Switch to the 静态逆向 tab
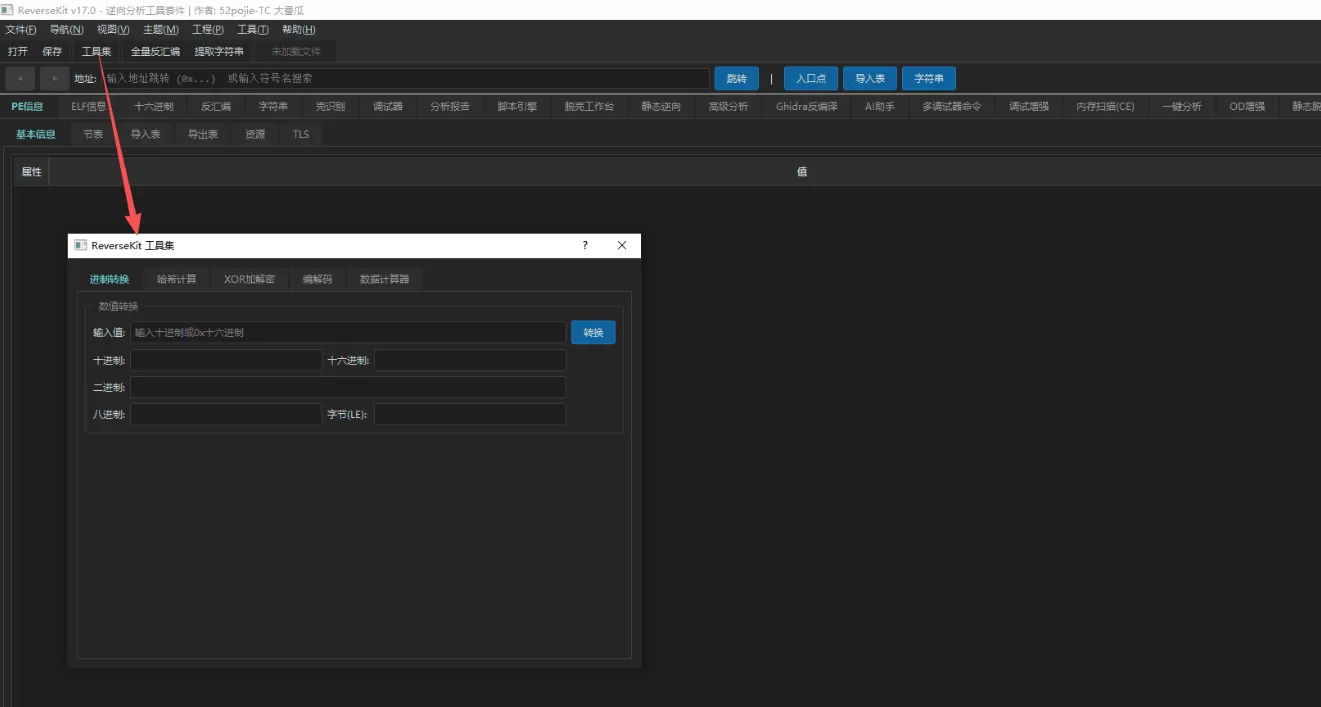Image resolution: width=1321 pixels, height=707 pixels. (661, 106)
